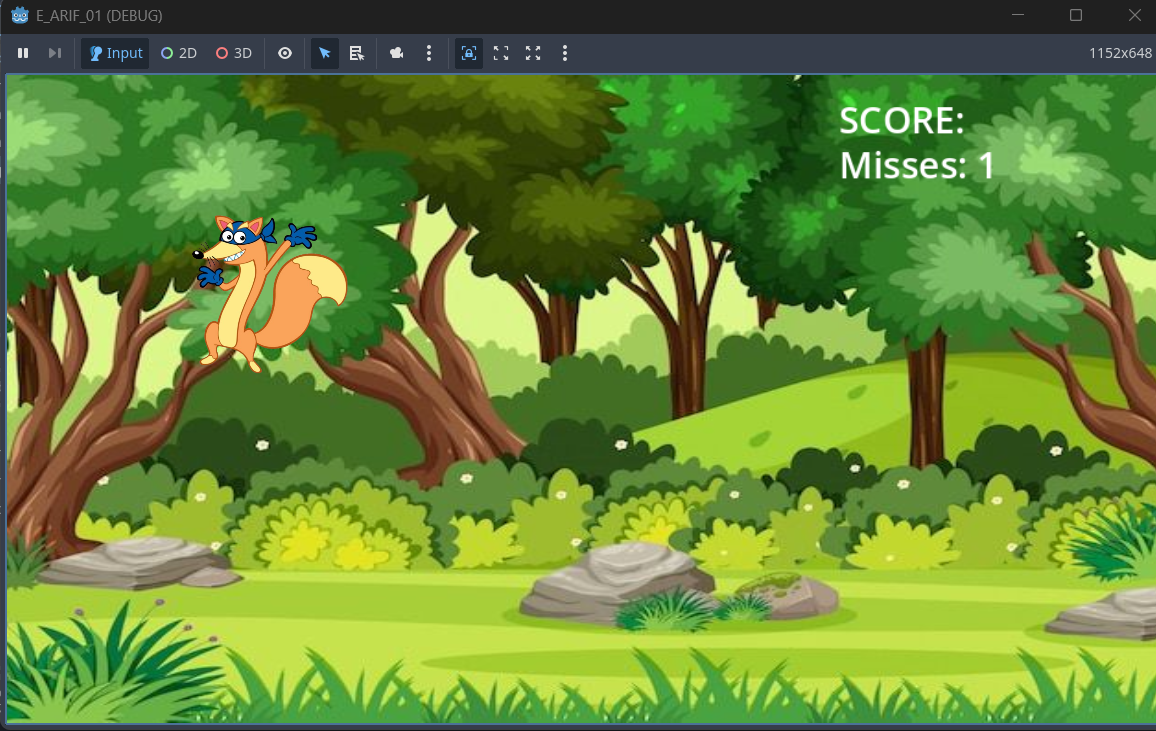Advance to the next frame
Viewport: 1156px width, 731px height.
point(55,53)
